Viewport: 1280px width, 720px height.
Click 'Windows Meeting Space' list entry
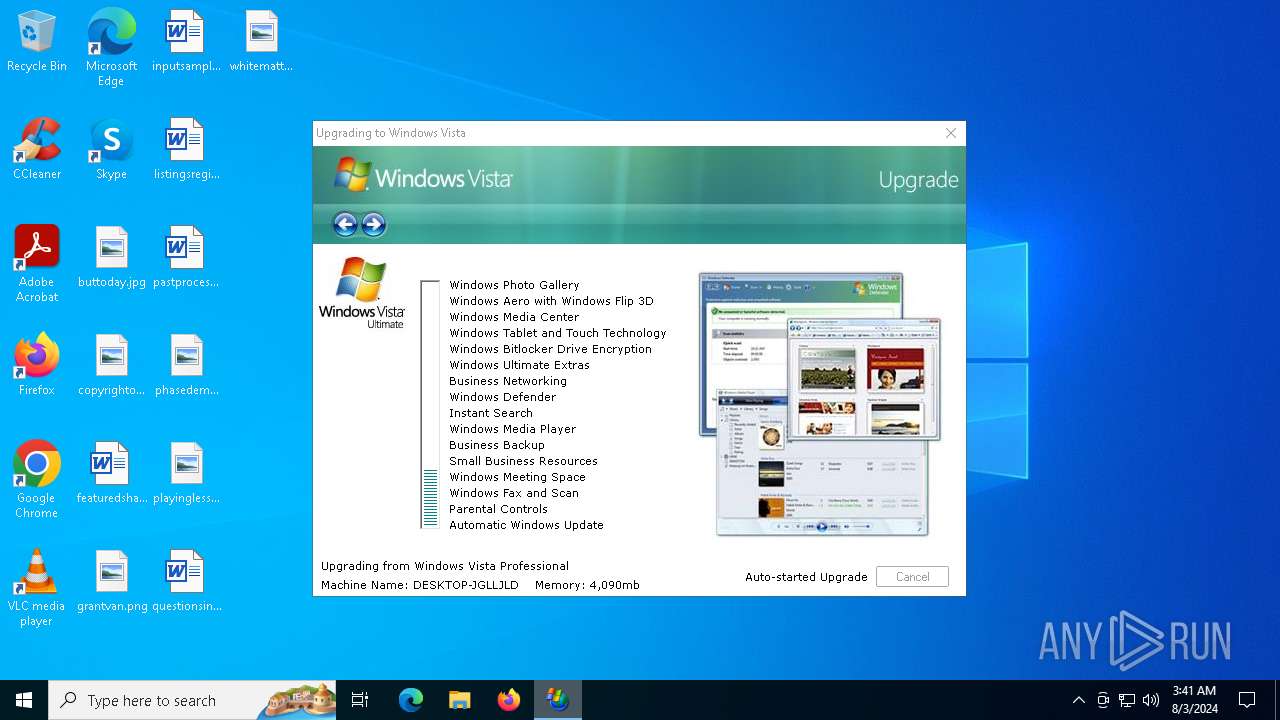(517, 477)
